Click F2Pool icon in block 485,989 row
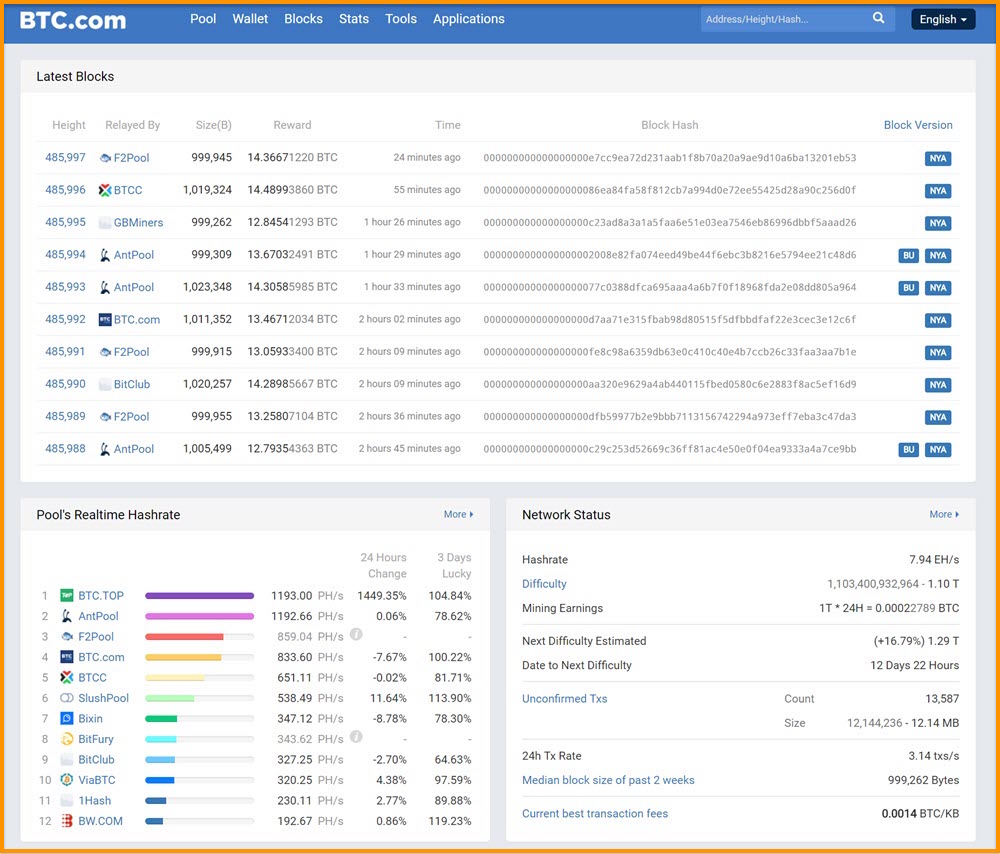The width and height of the screenshot is (1000, 854). click(x=105, y=417)
